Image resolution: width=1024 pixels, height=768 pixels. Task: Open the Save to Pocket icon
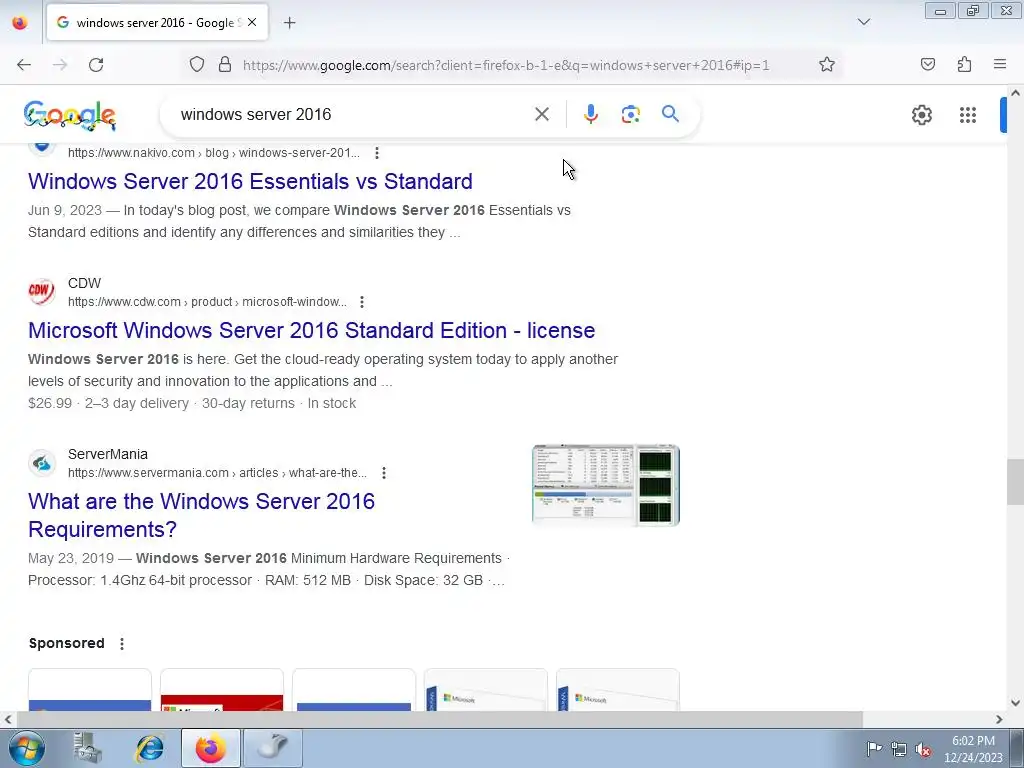[927, 65]
